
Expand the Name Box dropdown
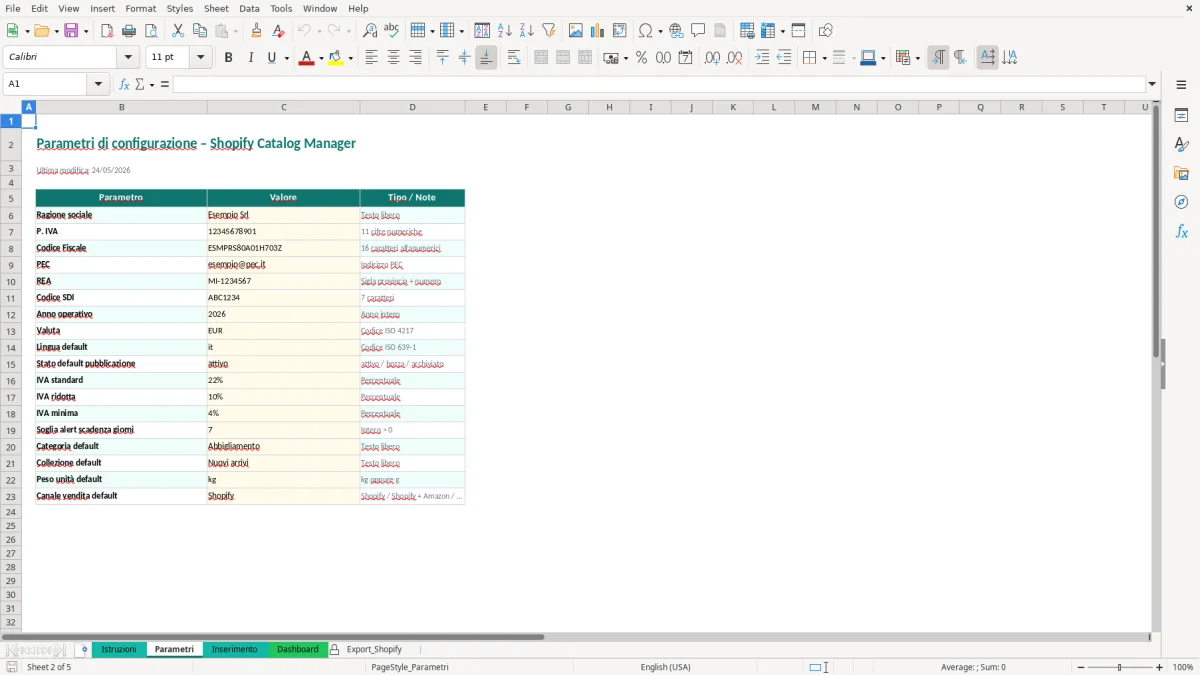pos(99,84)
